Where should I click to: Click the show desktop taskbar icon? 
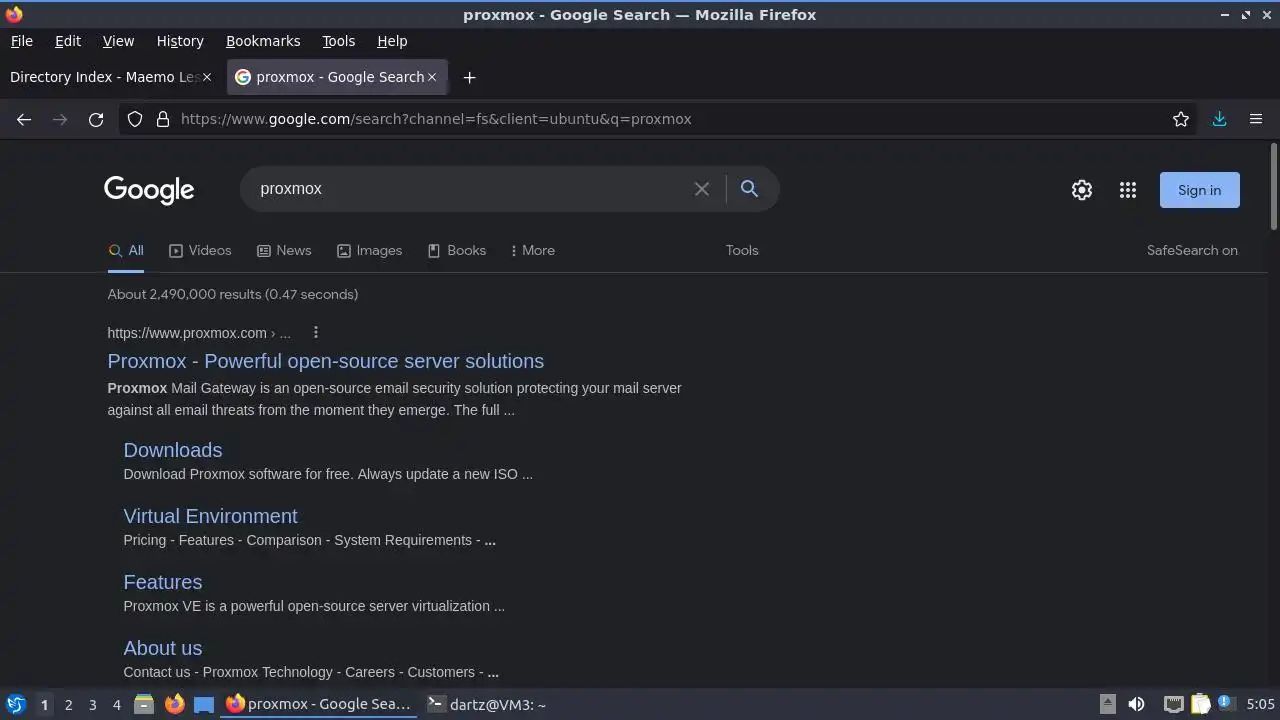tap(204, 704)
